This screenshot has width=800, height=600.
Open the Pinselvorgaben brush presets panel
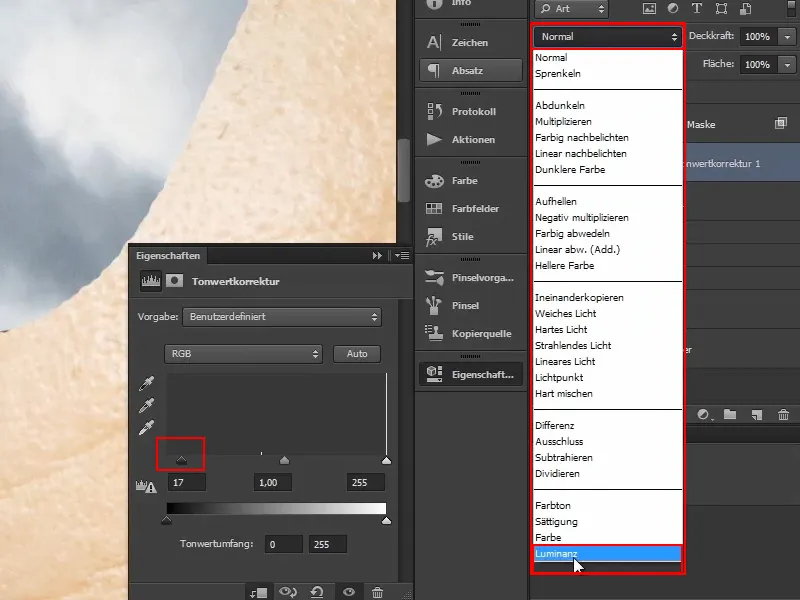(x=470, y=278)
